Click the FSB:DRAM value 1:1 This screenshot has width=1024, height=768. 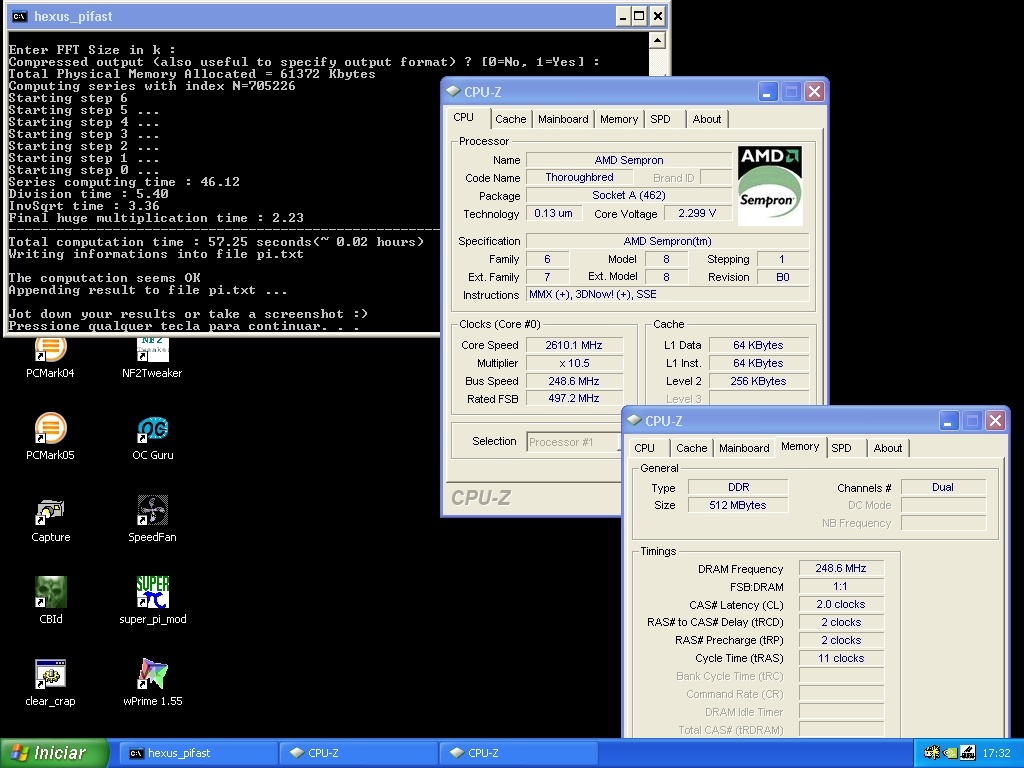coord(841,586)
